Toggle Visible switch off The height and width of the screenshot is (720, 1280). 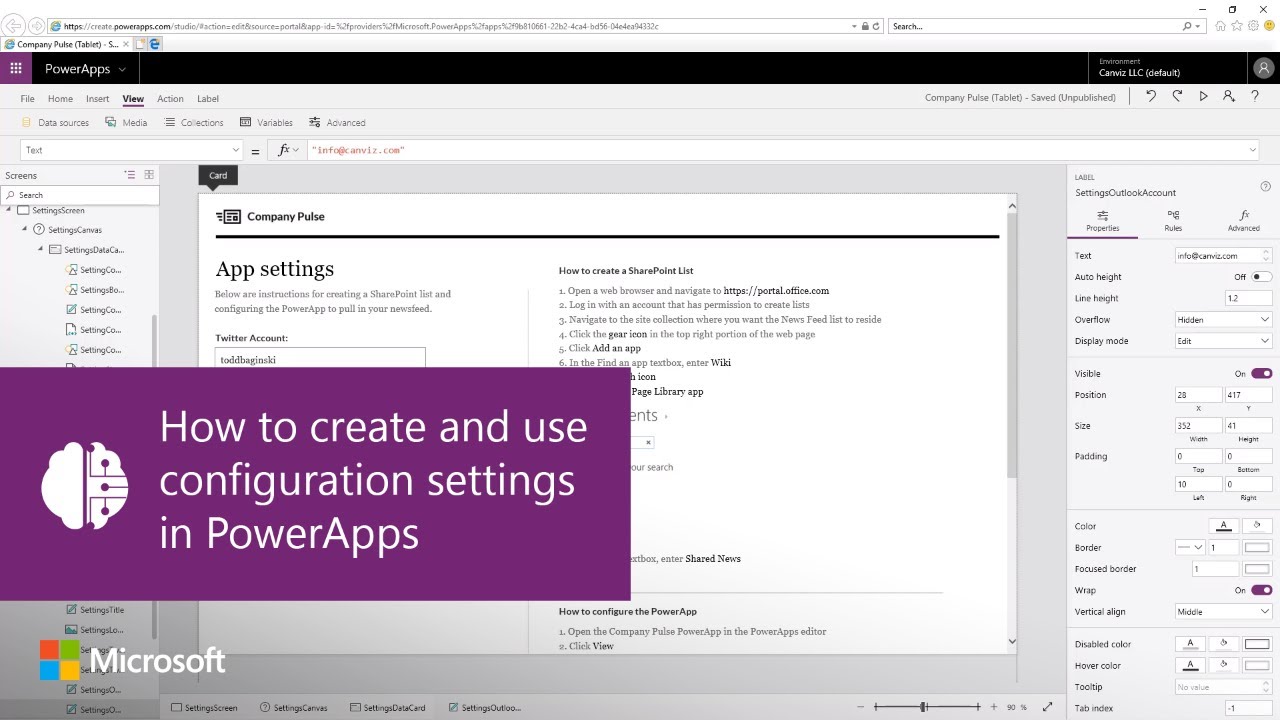click(1262, 374)
